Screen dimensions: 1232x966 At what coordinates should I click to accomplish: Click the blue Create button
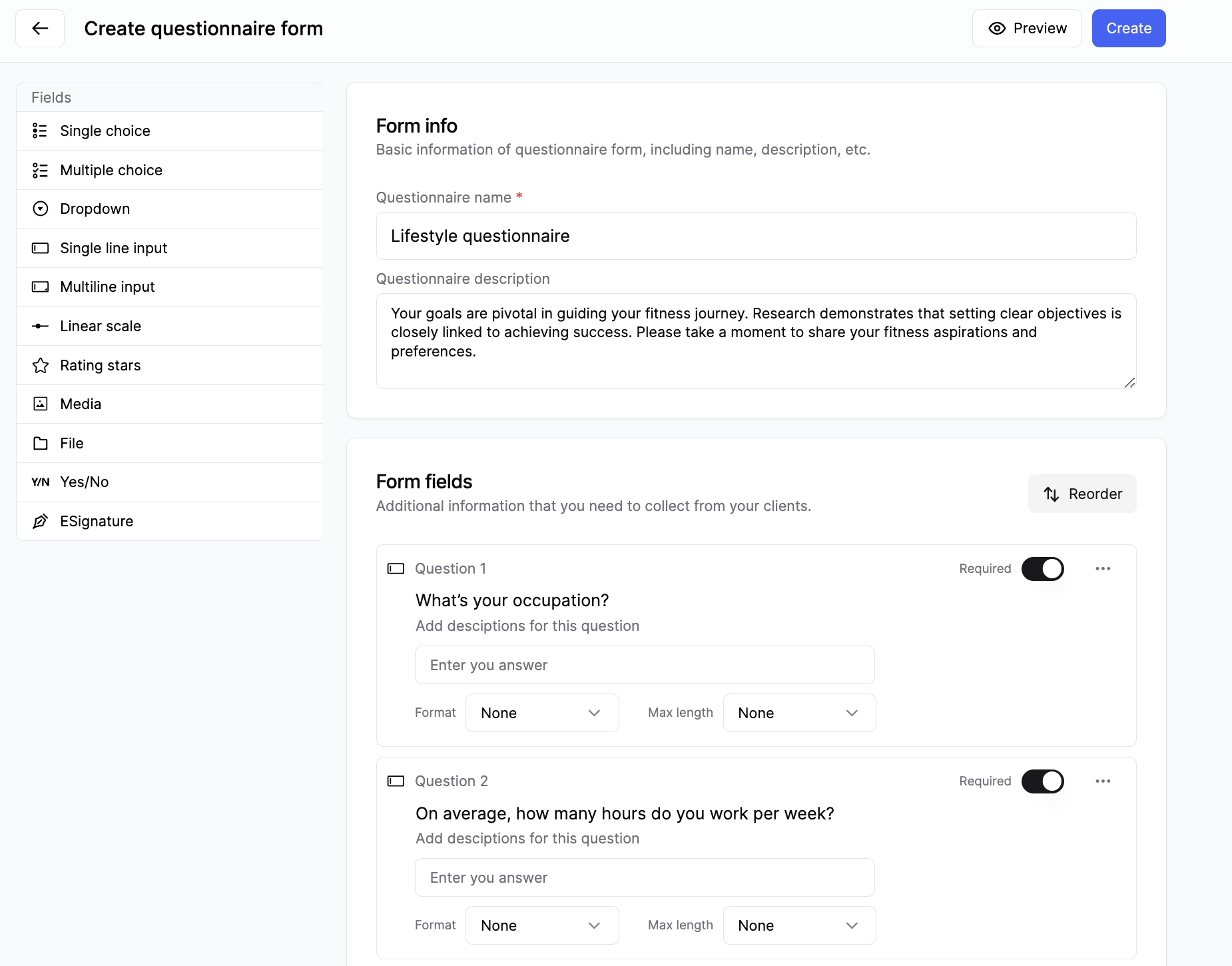pos(1128,29)
